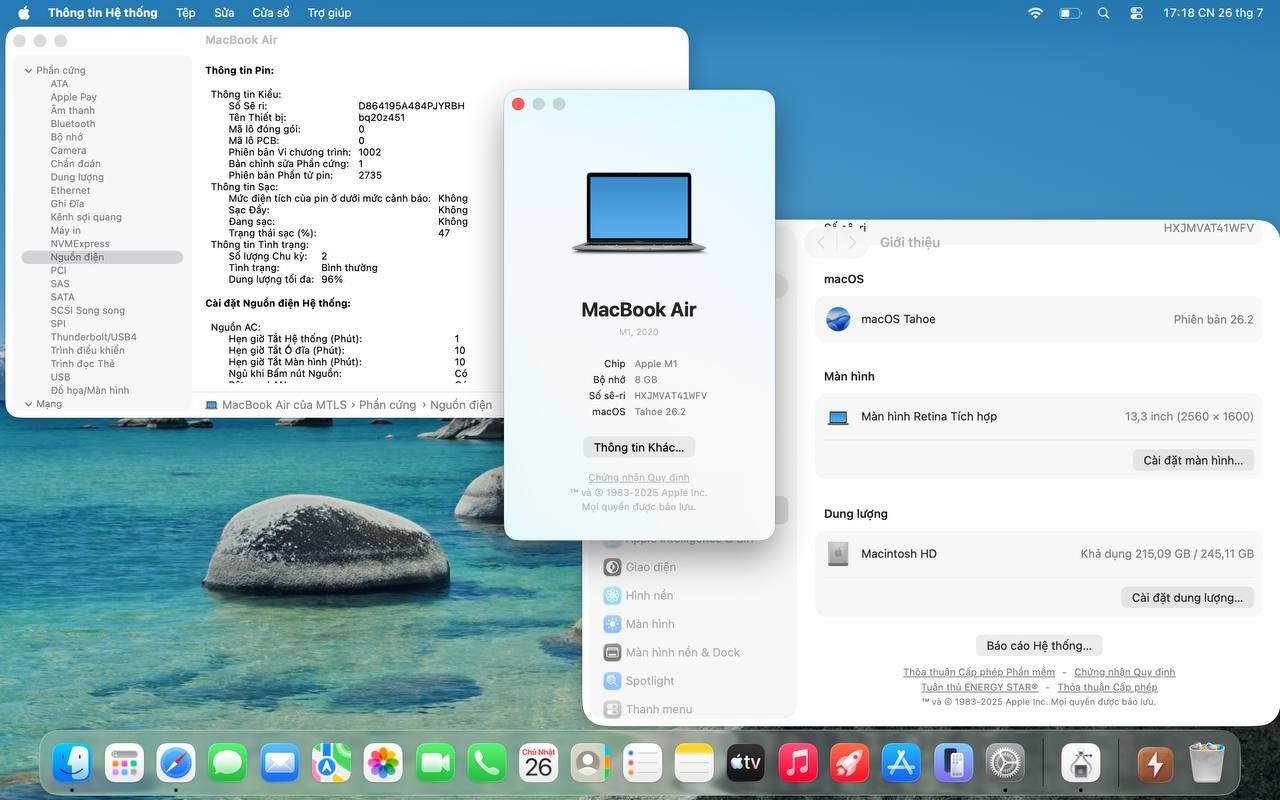Click the Báo cáo Hệ thống... button

[x=1039, y=645]
